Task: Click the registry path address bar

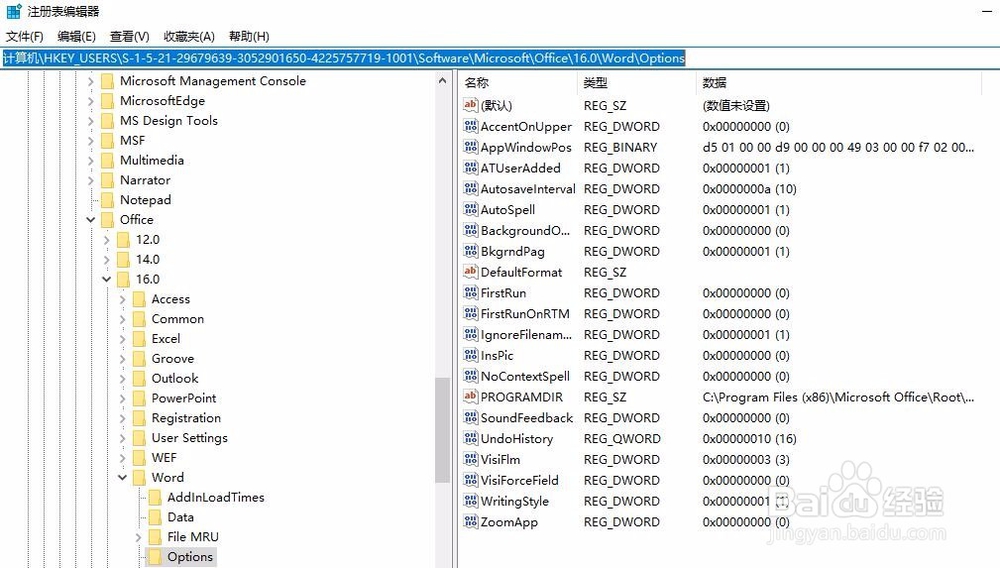Action: (500, 58)
